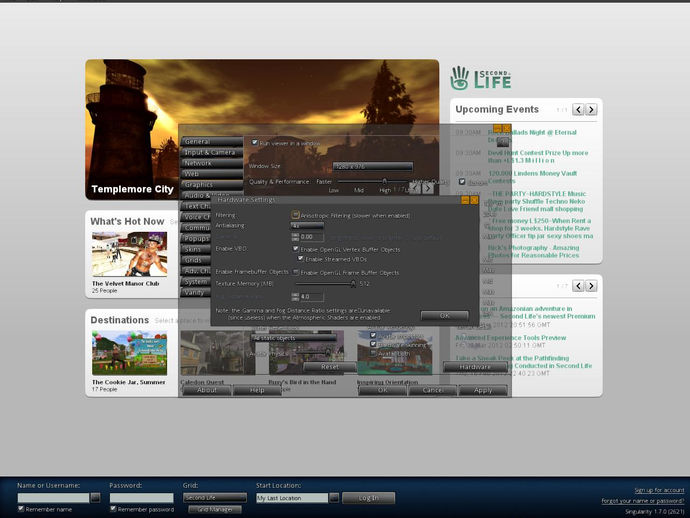Screen dimensions: 690x518
Task: Open the Popups tab
Action: click(x=196, y=239)
